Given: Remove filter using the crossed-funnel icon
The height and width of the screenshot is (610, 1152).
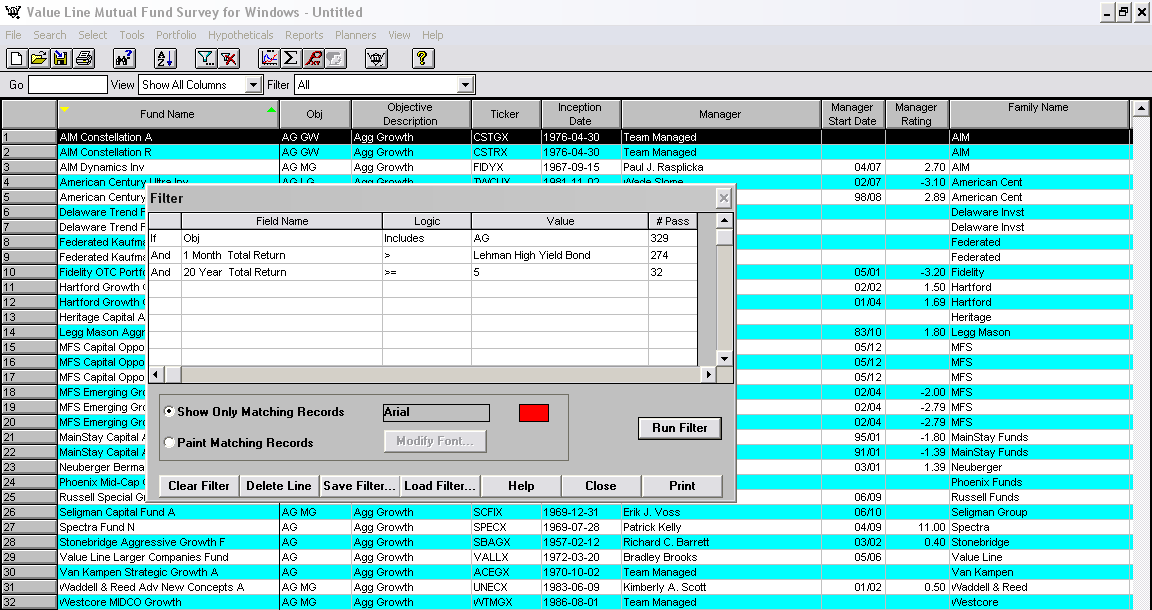Looking at the screenshot, I should (229, 59).
